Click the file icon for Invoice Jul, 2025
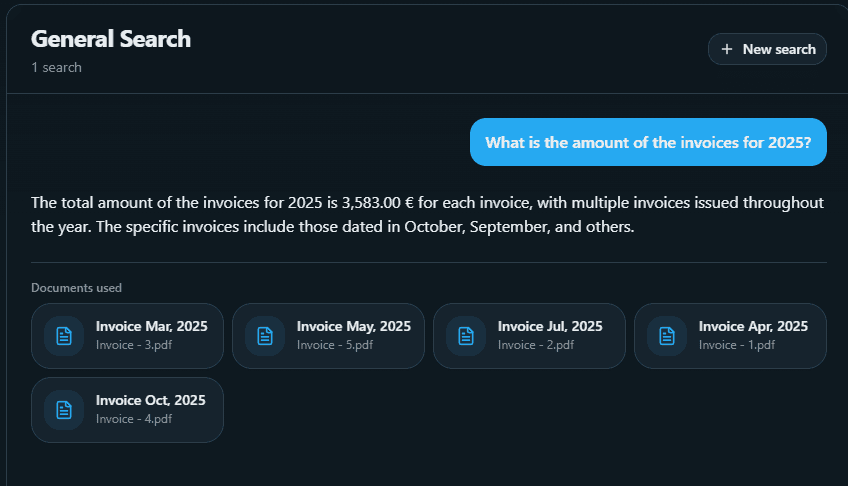This screenshot has width=848, height=486. pyautogui.click(x=466, y=336)
